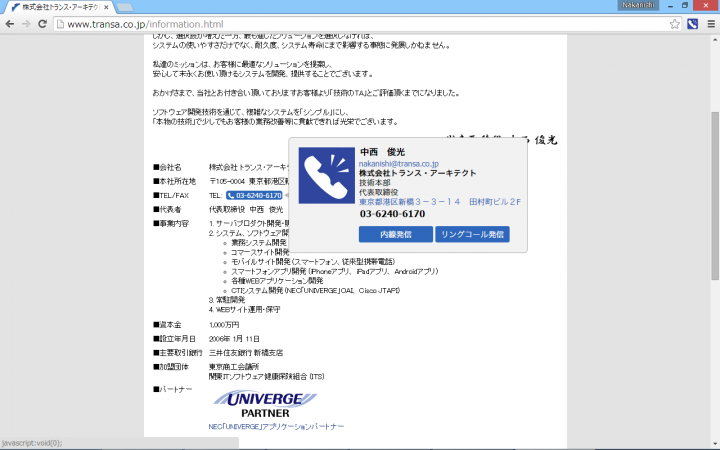
Task: Restore down the browser window
Action: [685, 6]
